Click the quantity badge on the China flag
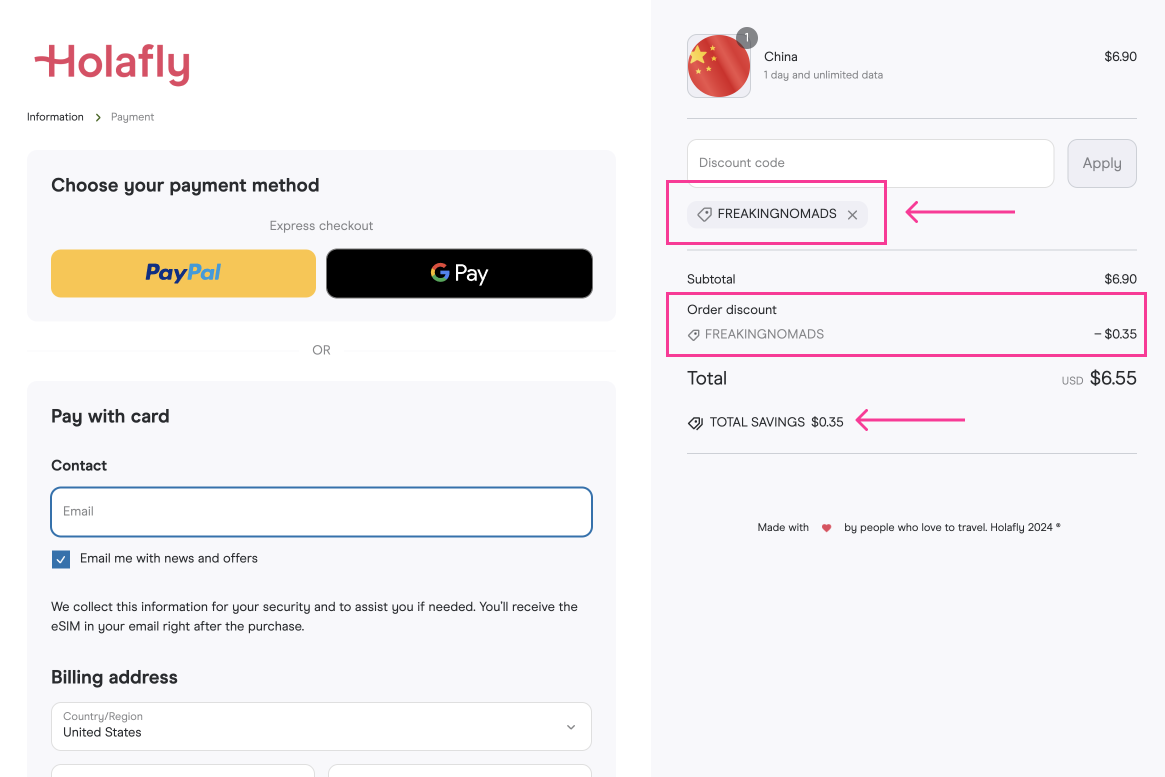Image resolution: width=1165 pixels, height=777 pixels. click(746, 37)
